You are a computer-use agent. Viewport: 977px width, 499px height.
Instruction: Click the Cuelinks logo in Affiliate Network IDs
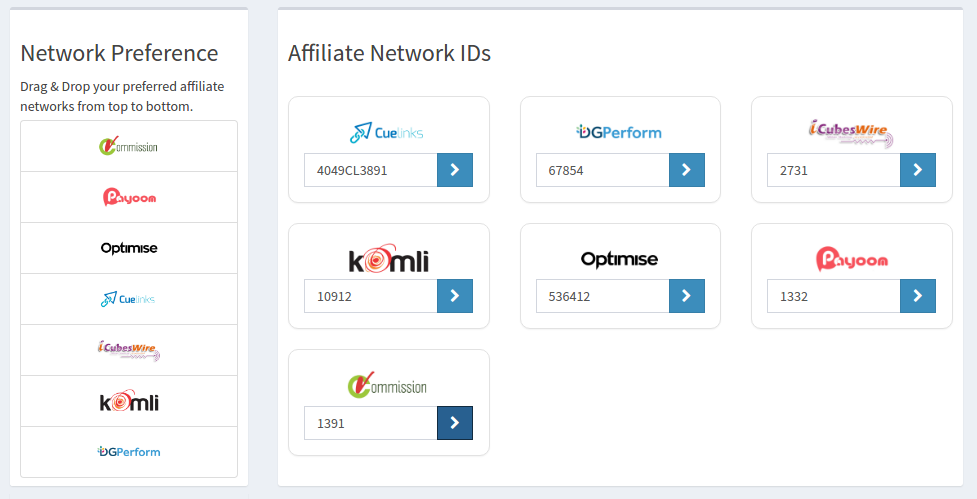[x=387, y=133]
